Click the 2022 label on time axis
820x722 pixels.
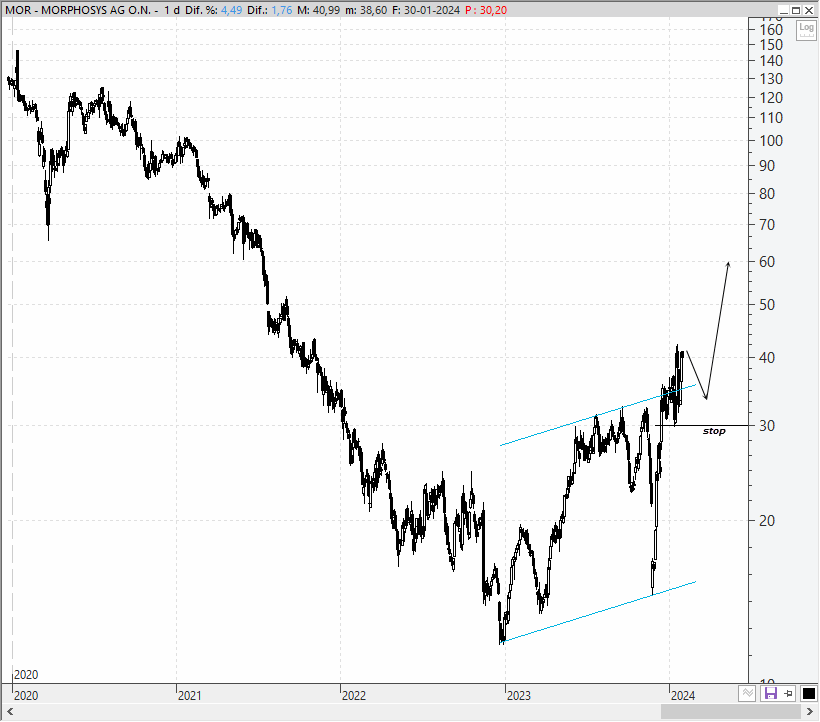354,695
